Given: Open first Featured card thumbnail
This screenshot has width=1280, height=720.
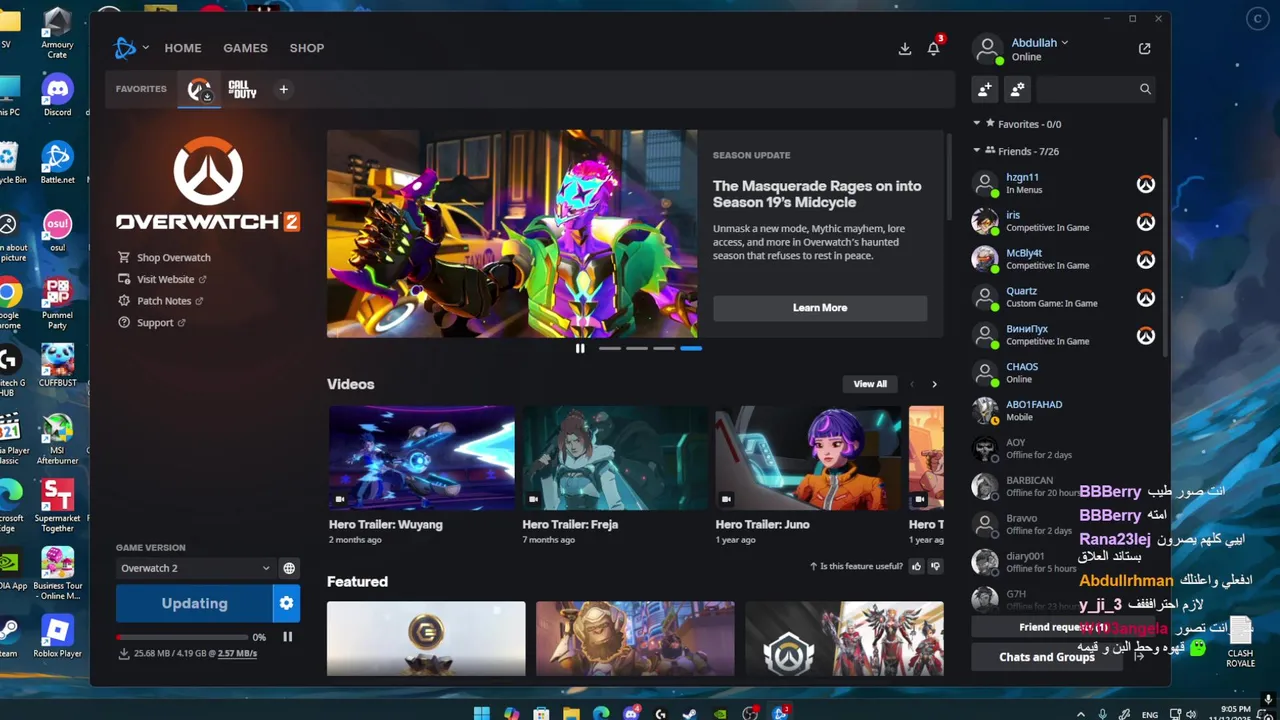Looking at the screenshot, I should (x=426, y=638).
